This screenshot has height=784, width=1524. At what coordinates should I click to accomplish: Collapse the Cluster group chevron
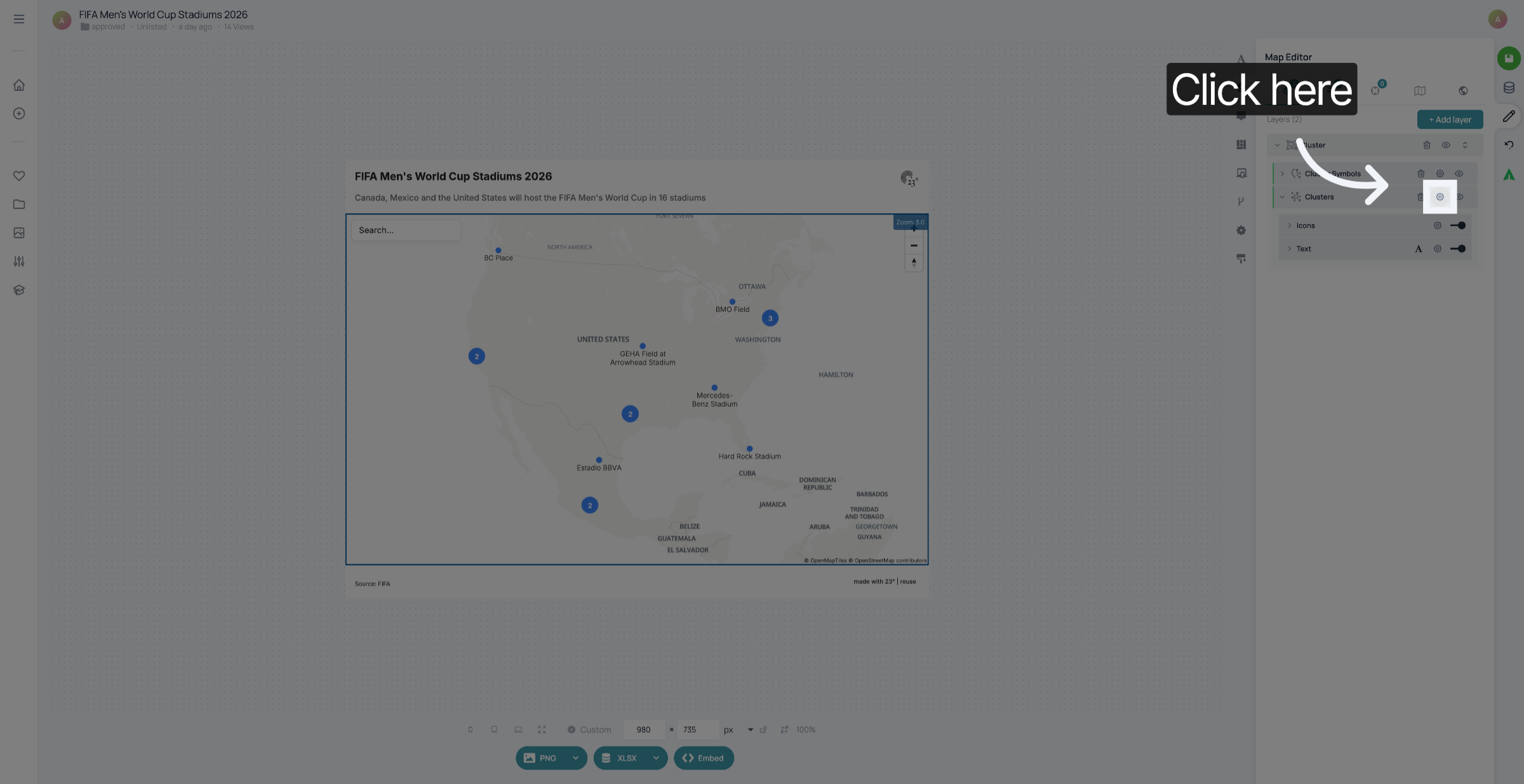[1278, 145]
